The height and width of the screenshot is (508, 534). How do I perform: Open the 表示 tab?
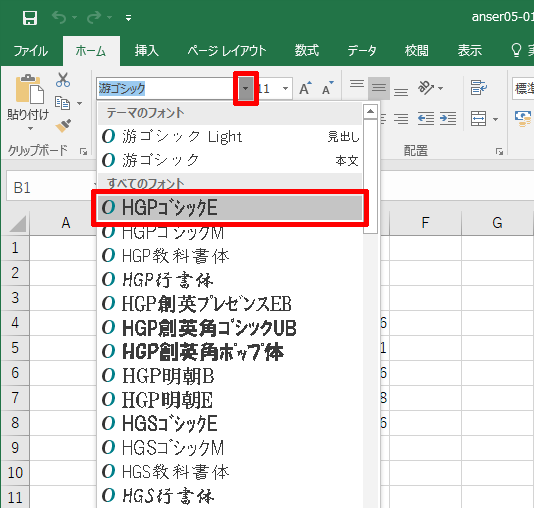point(470,51)
